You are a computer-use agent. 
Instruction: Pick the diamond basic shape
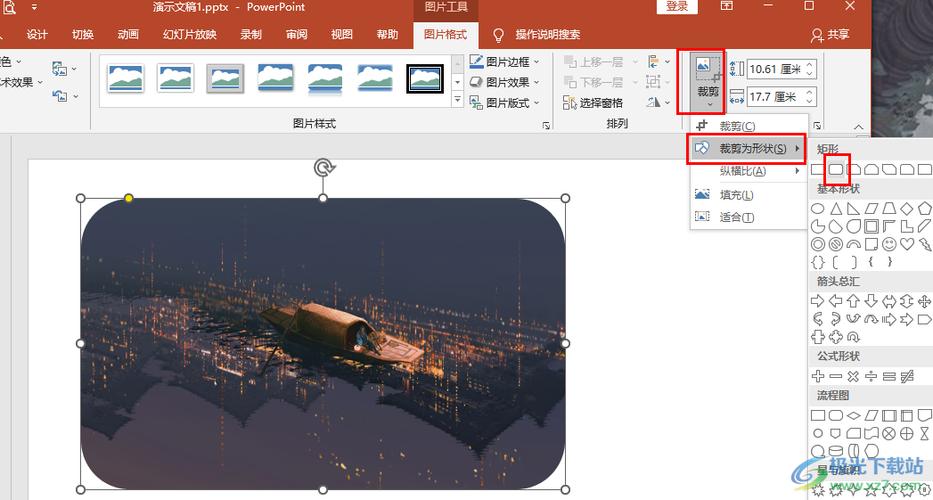(x=906, y=209)
